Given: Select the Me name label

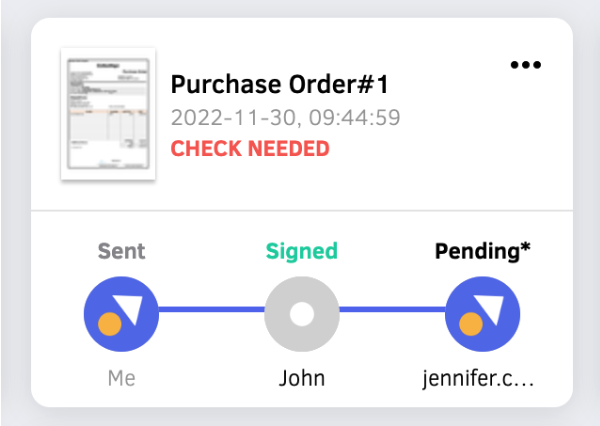Looking at the screenshot, I should tap(122, 378).
